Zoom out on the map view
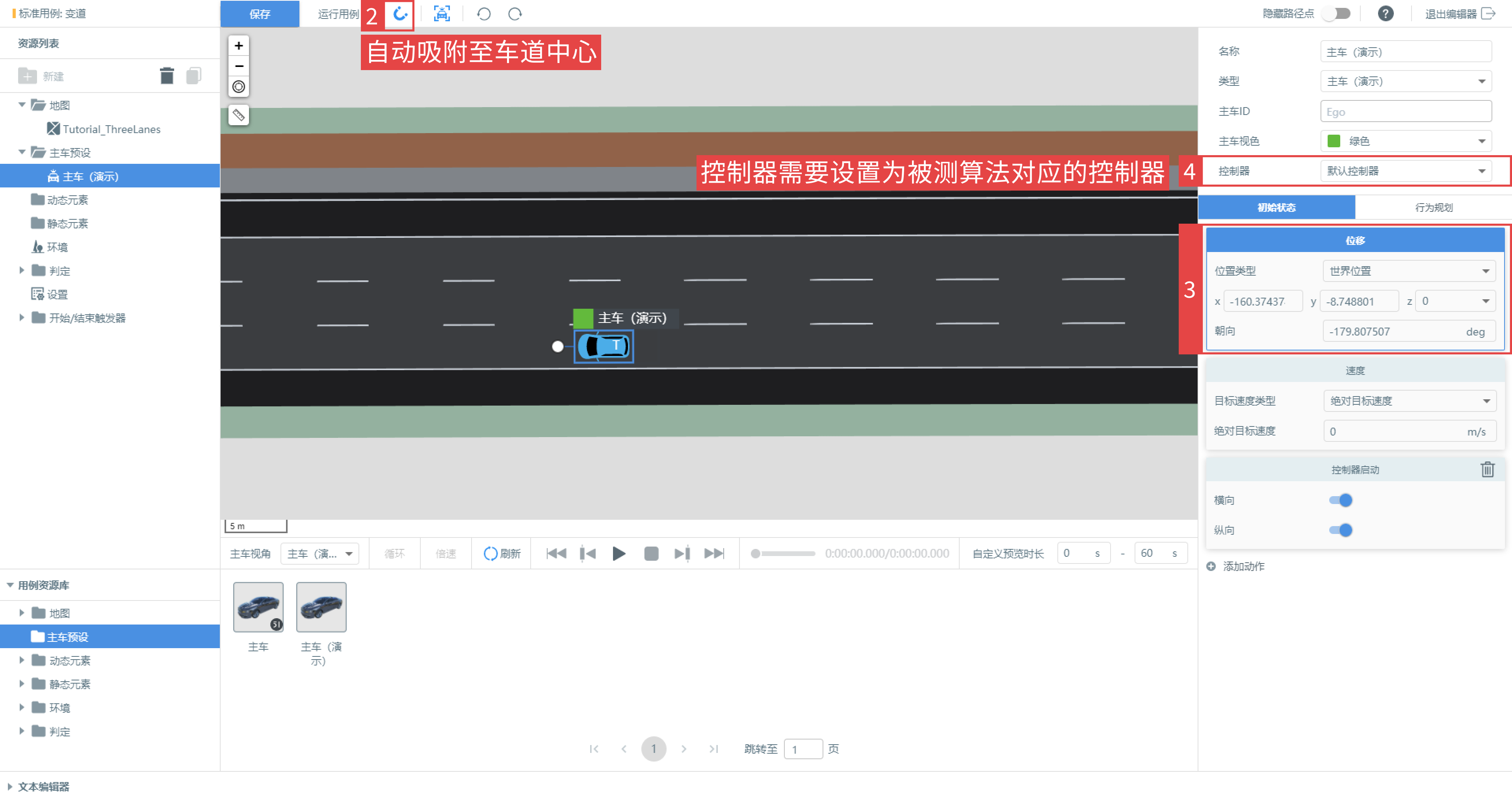1512x797 pixels. point(239,66)
